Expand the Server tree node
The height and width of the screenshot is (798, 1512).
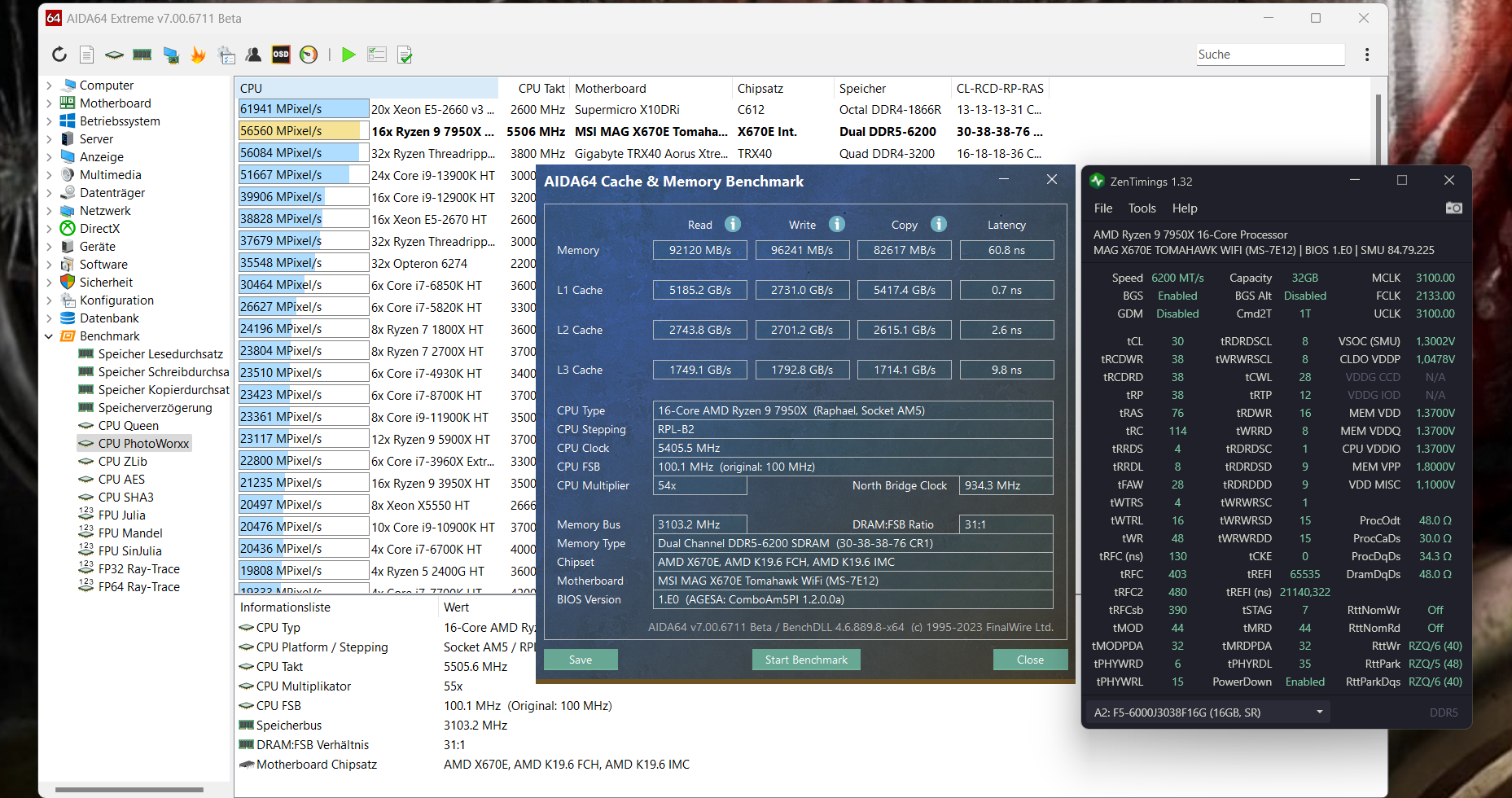pyautogui.click(x=49, y=139)
